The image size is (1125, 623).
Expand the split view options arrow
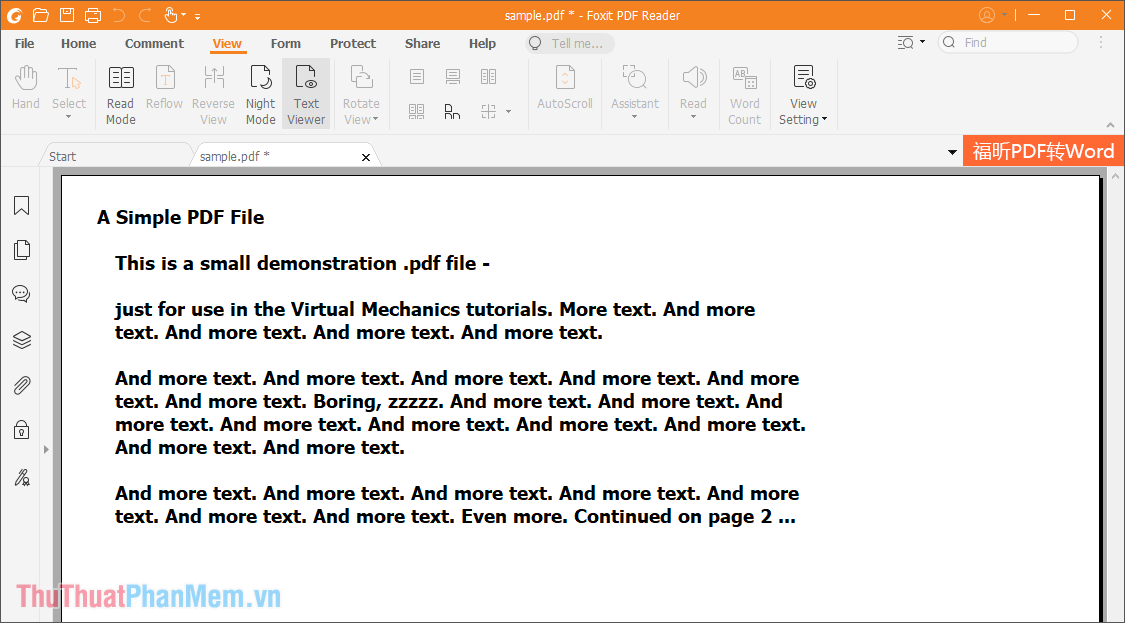pyautogui.click(x=507, y=111)
